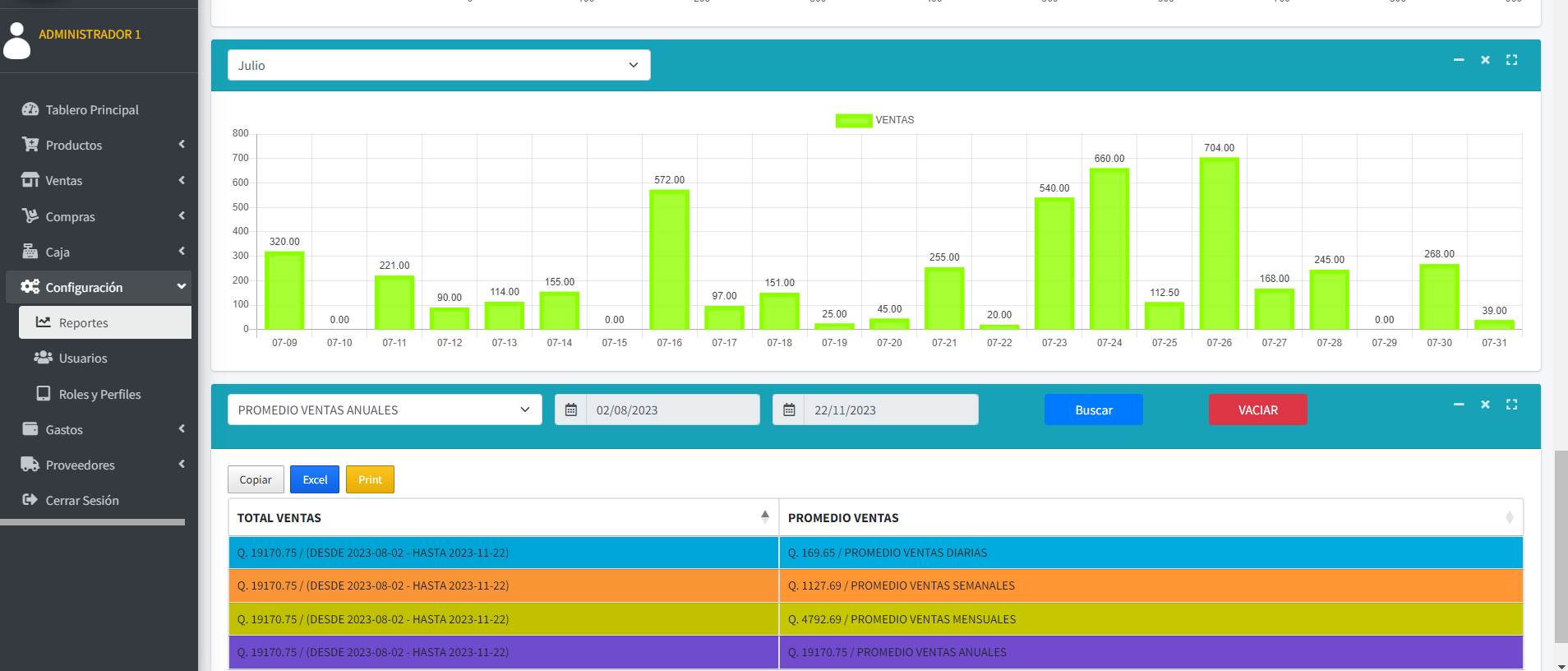Click the Ventas store icon
This screenshot has height=671, width=1568.
coord(30,180)
